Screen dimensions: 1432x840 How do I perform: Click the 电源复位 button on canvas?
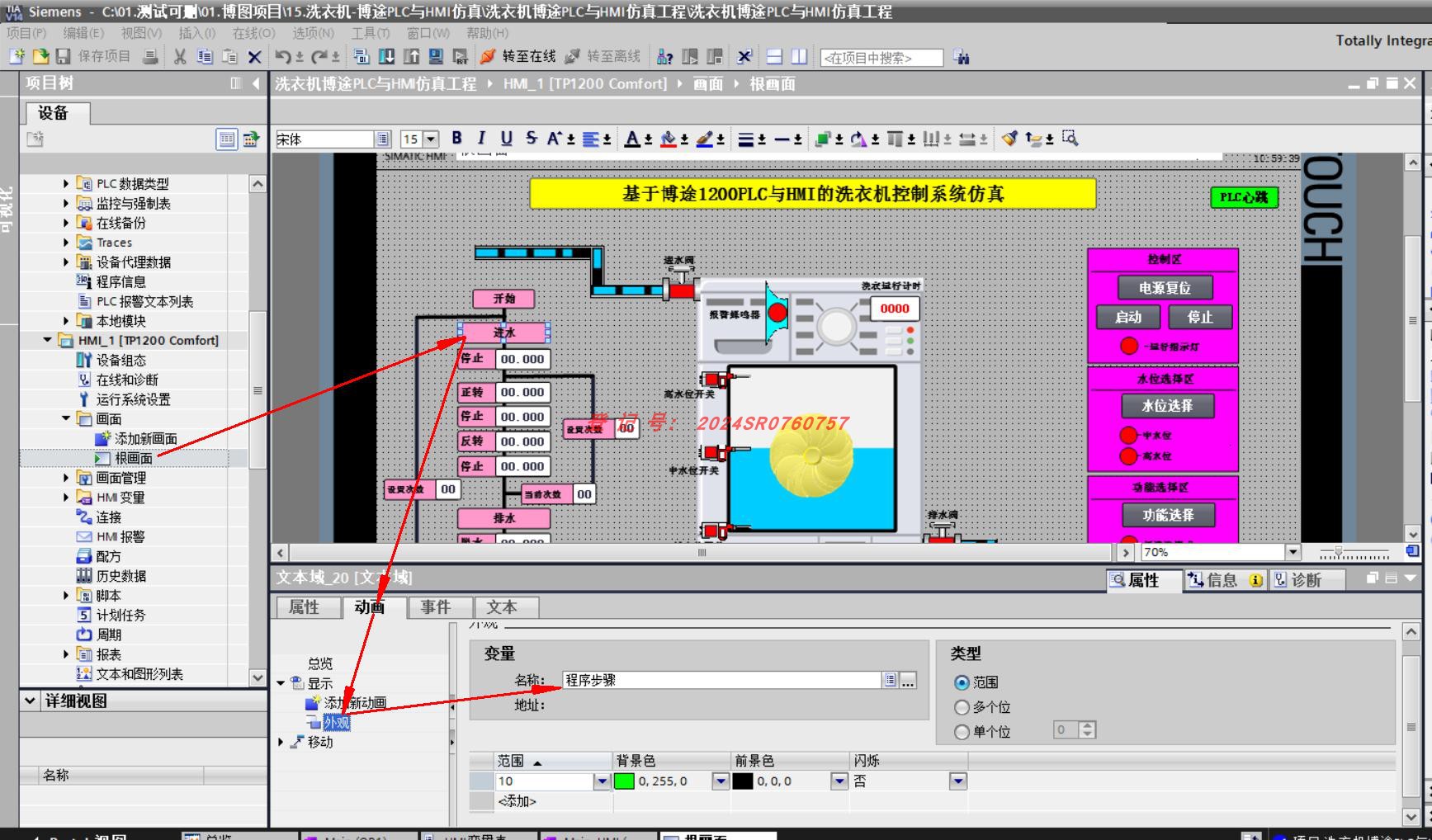point(1165,288)
